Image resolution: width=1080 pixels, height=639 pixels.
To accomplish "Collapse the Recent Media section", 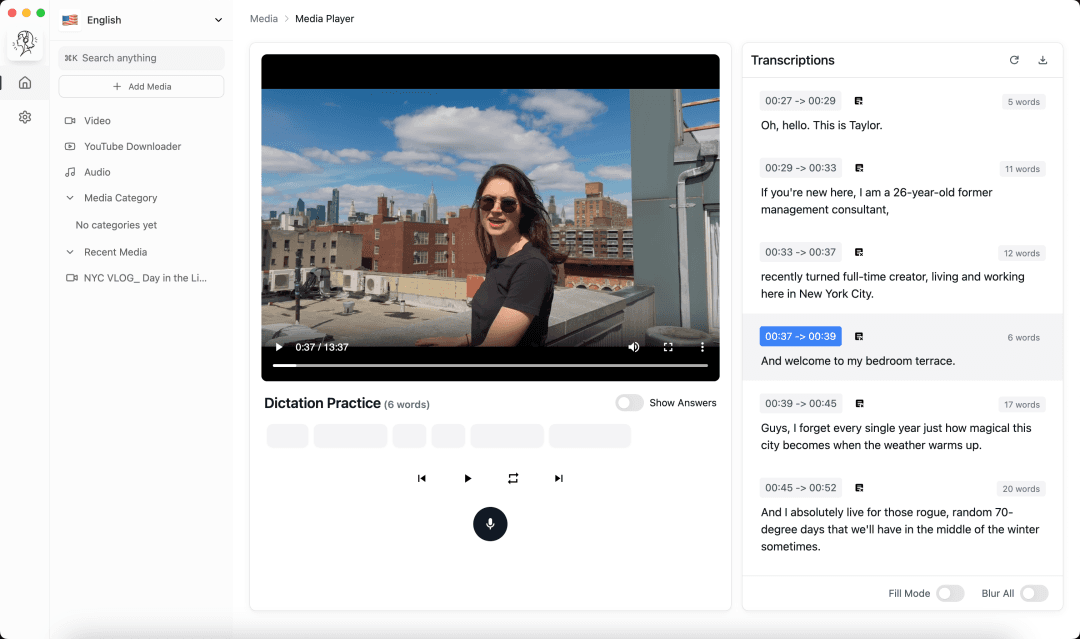I will click(x=70, y=252).
